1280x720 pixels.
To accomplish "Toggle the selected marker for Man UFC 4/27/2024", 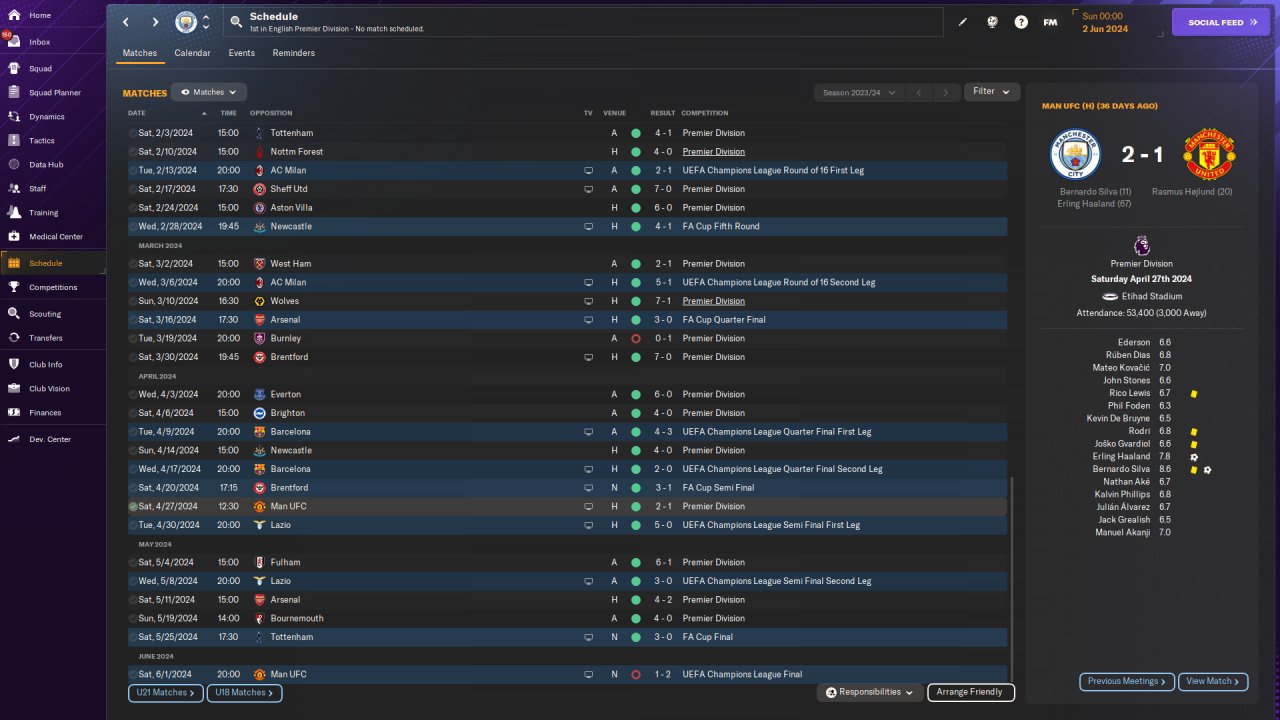I will tap(133, 506).
